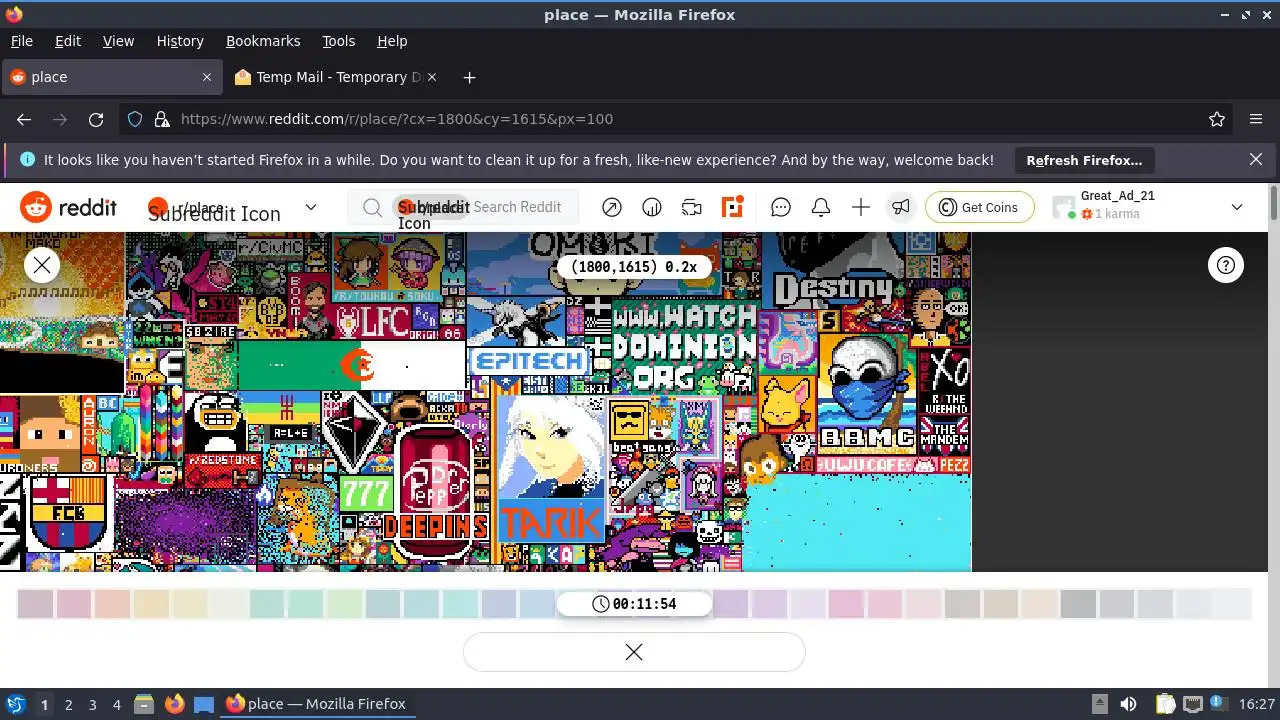Click the Dr Pepper can artwork
The height and width of the screenshot is (720, 1280).
pyautogui.click(x=436, y=492)
